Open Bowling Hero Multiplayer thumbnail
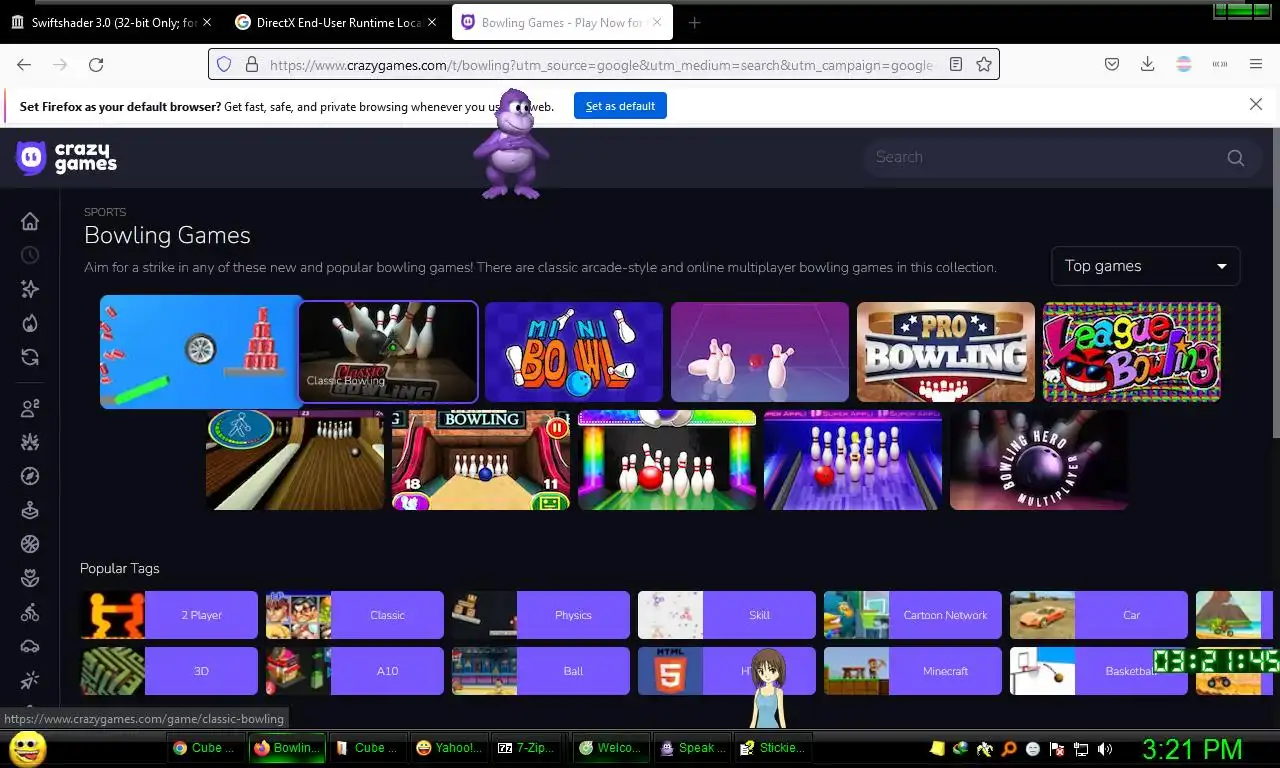Viewport: 1280px width, 768px height. click(1039, 460)
